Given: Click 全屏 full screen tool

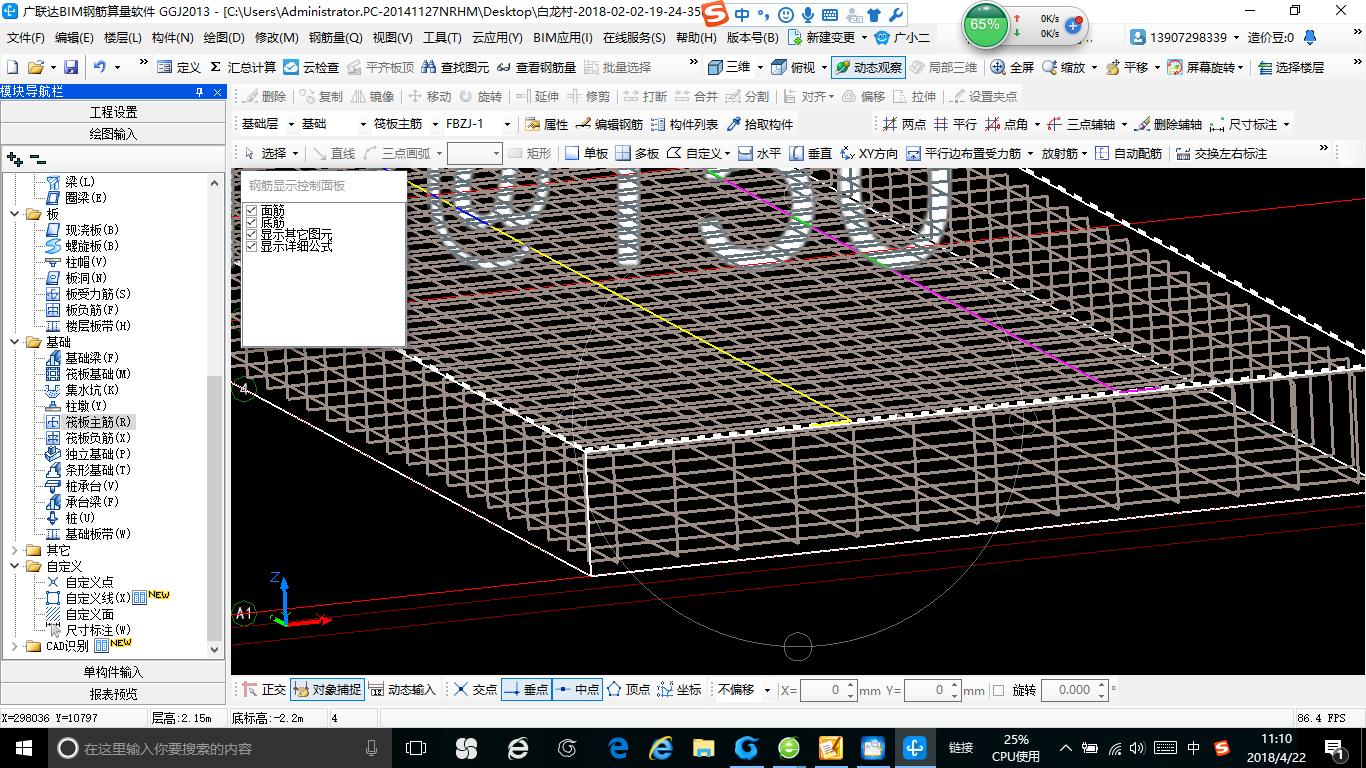Looking at the screenshot, I should click(1012, 67).
